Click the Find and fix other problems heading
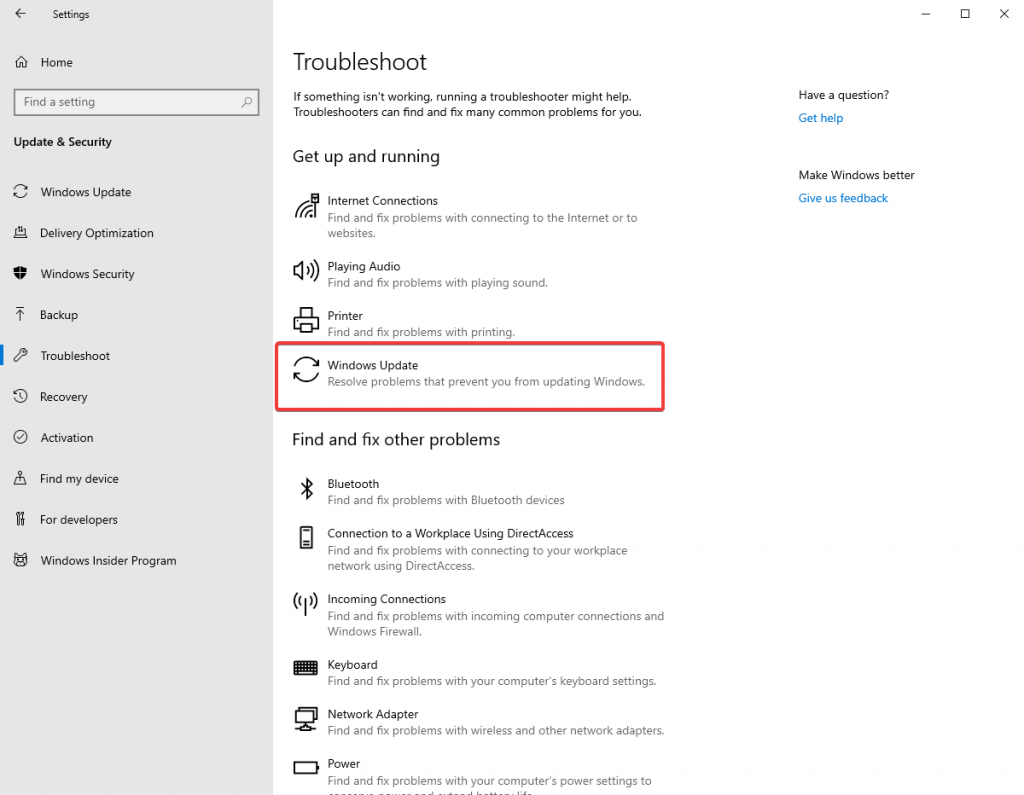 396,439
